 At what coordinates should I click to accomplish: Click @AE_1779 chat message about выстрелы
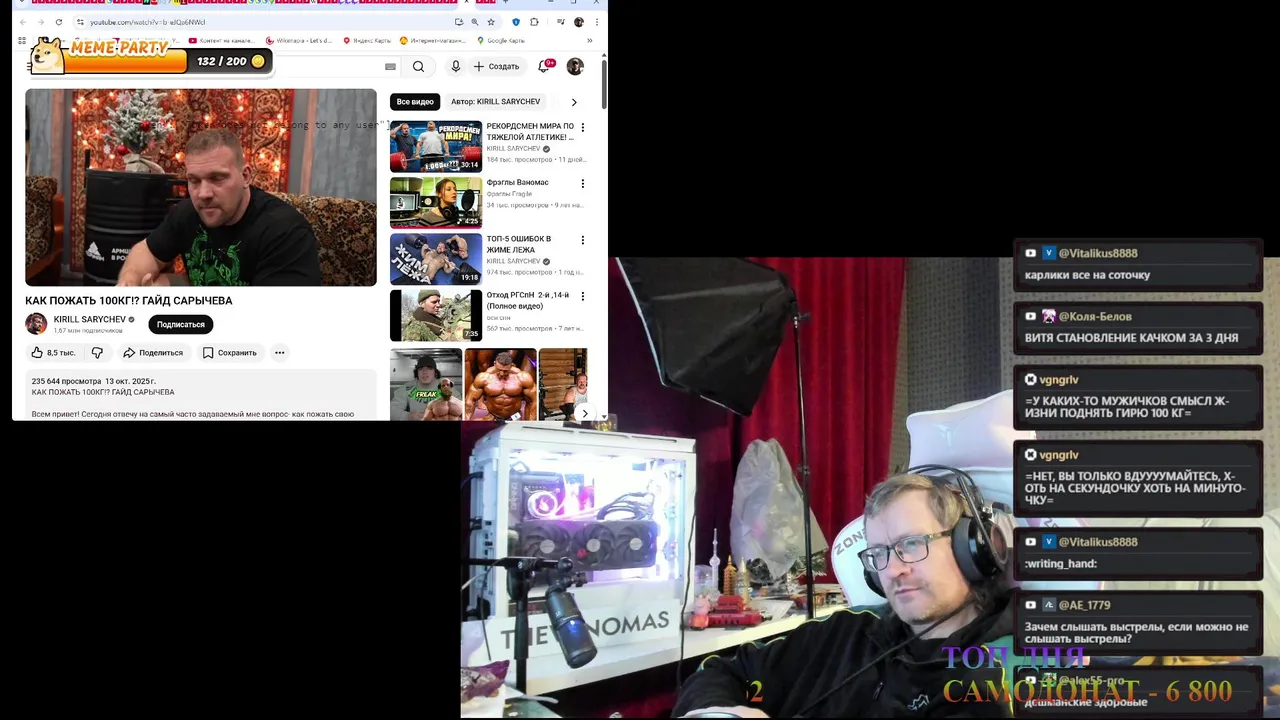1138,621
